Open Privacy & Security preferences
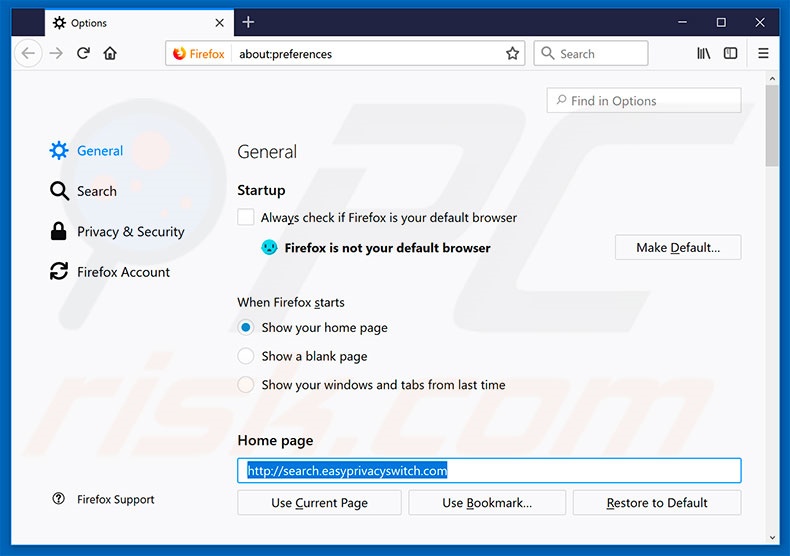The image size is (790, 556). (x=117, y=231)
